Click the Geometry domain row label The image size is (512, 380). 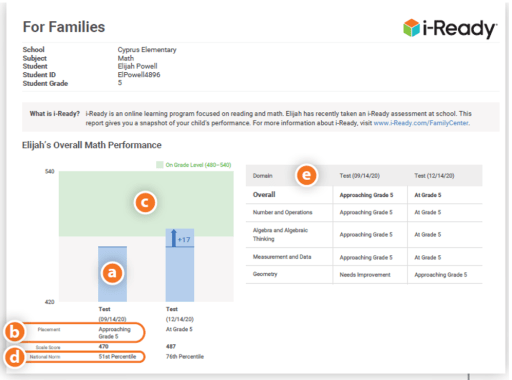click(265, 274)
